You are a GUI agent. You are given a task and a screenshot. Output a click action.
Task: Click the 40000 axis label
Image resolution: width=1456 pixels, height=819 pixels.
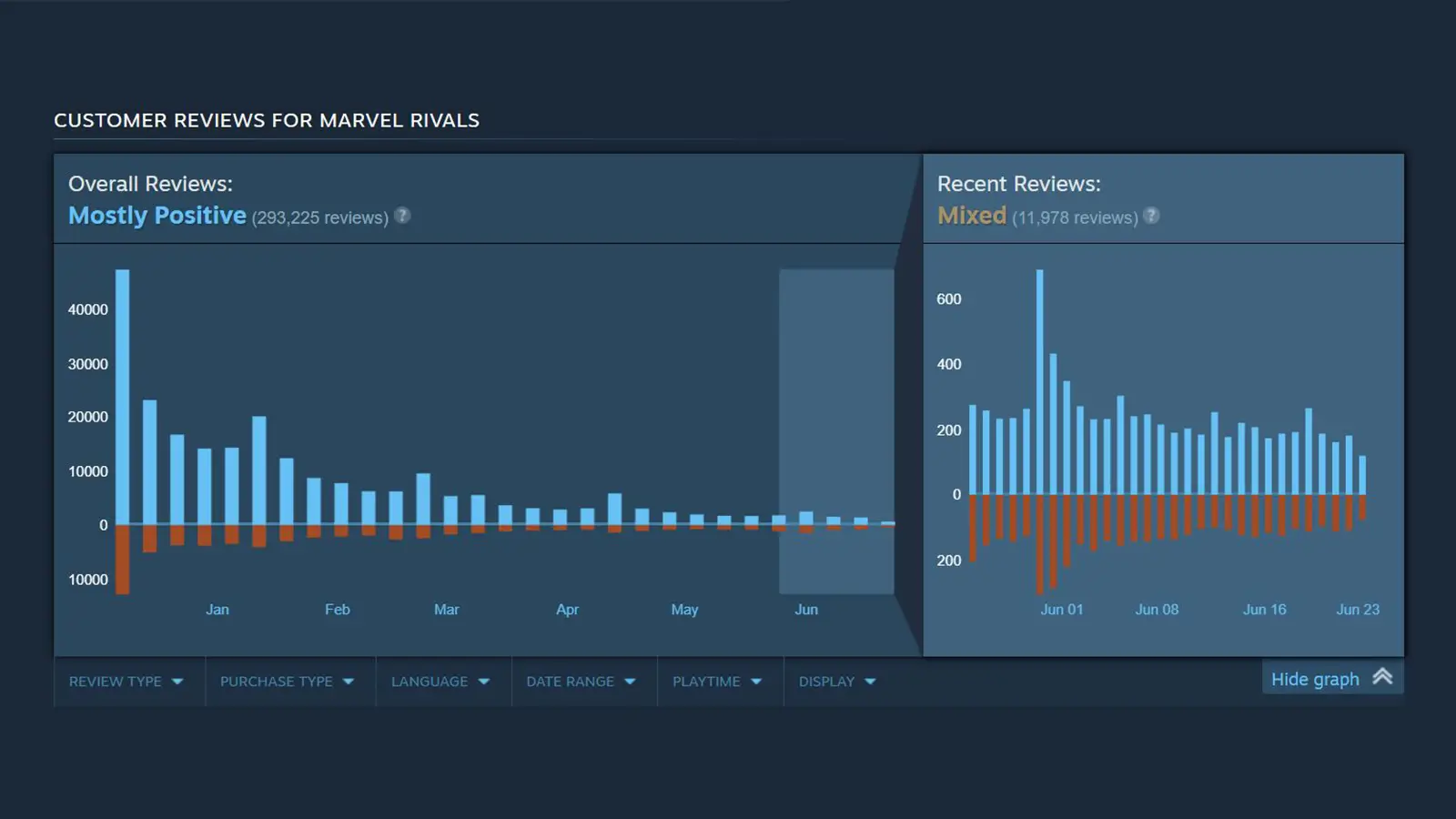[88, 309]
